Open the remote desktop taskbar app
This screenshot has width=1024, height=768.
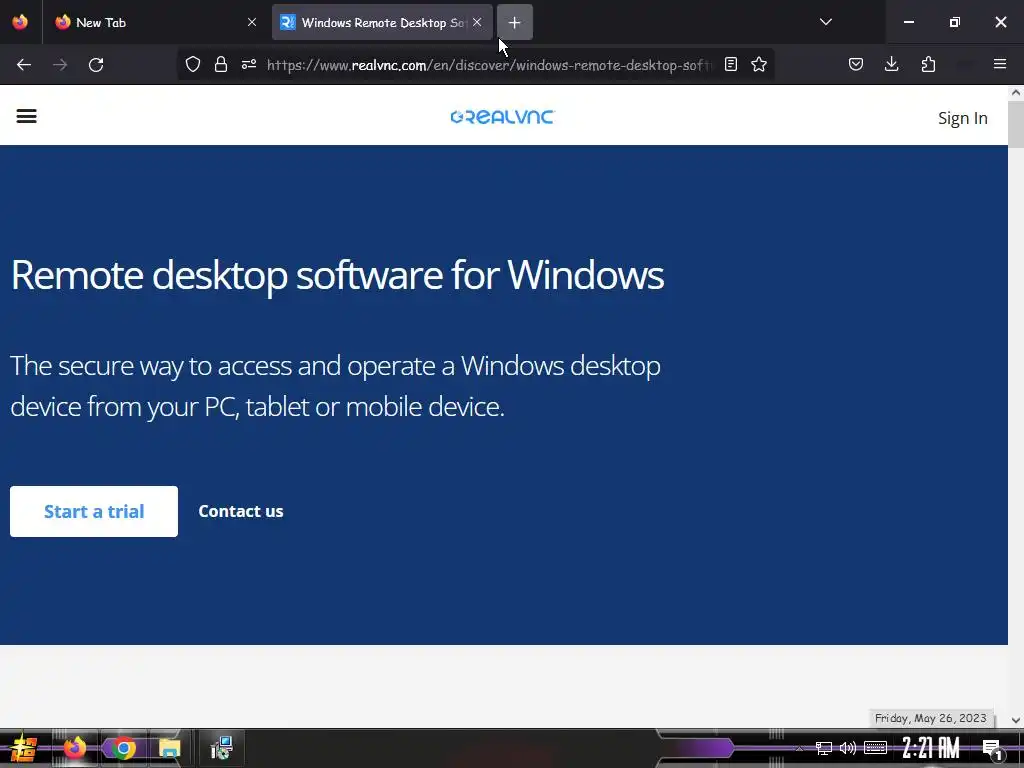click(221, 748)
